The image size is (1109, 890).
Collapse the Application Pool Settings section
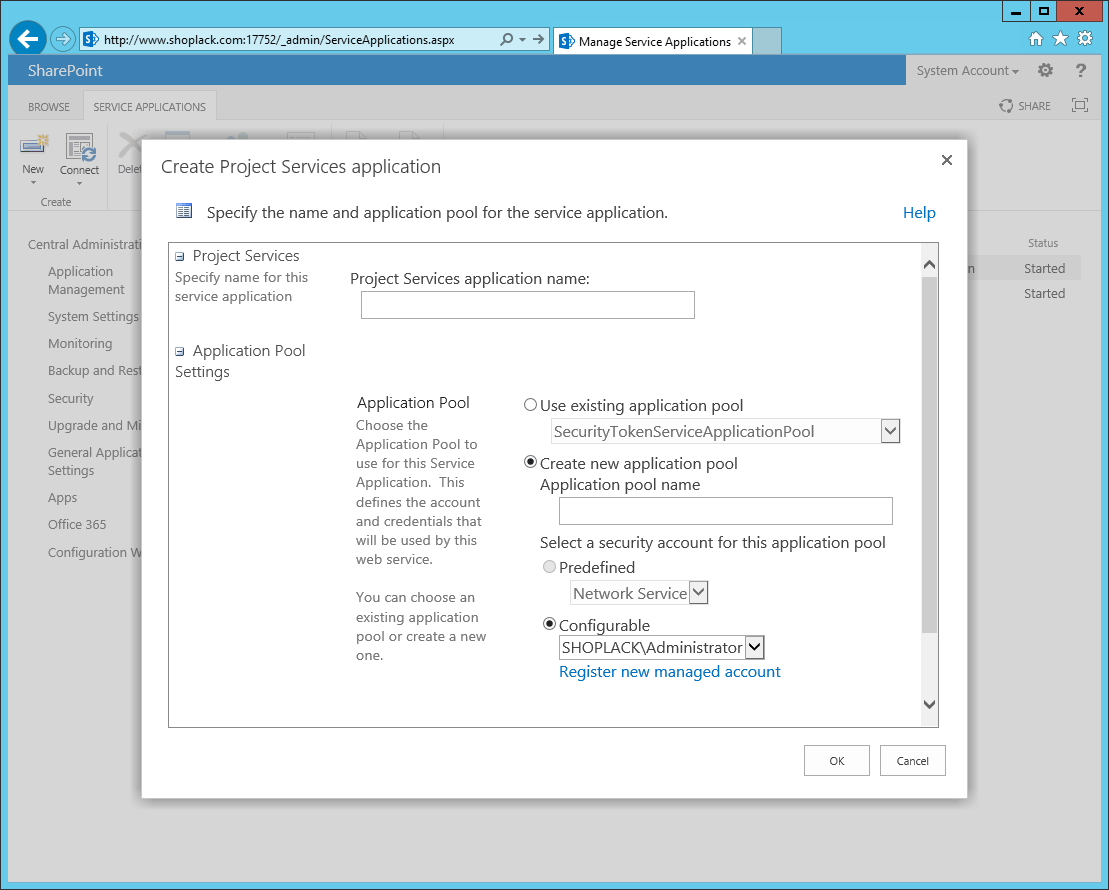tap(180, 352)
